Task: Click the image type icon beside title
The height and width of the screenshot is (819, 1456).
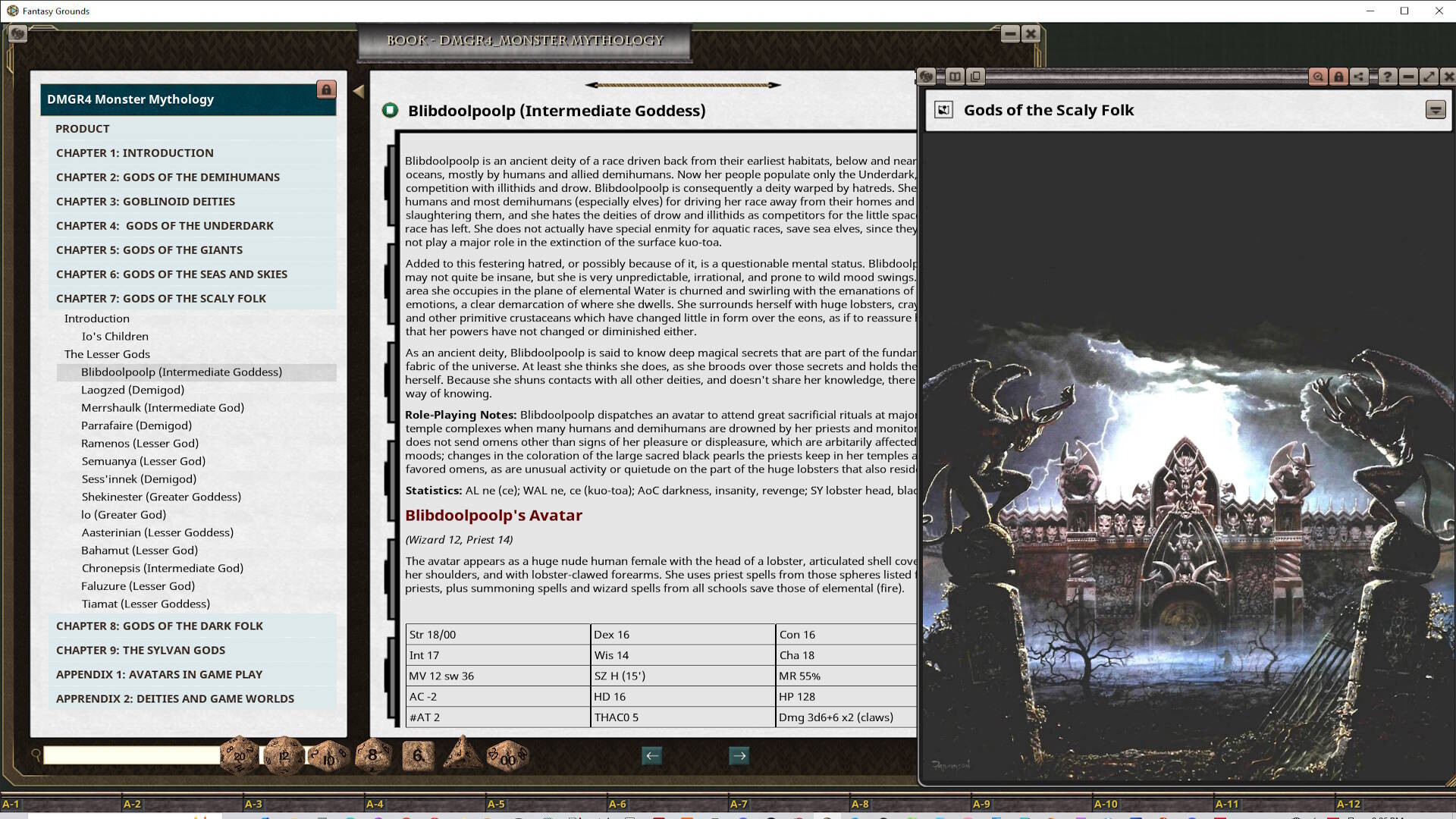Action: coord(943,110)
